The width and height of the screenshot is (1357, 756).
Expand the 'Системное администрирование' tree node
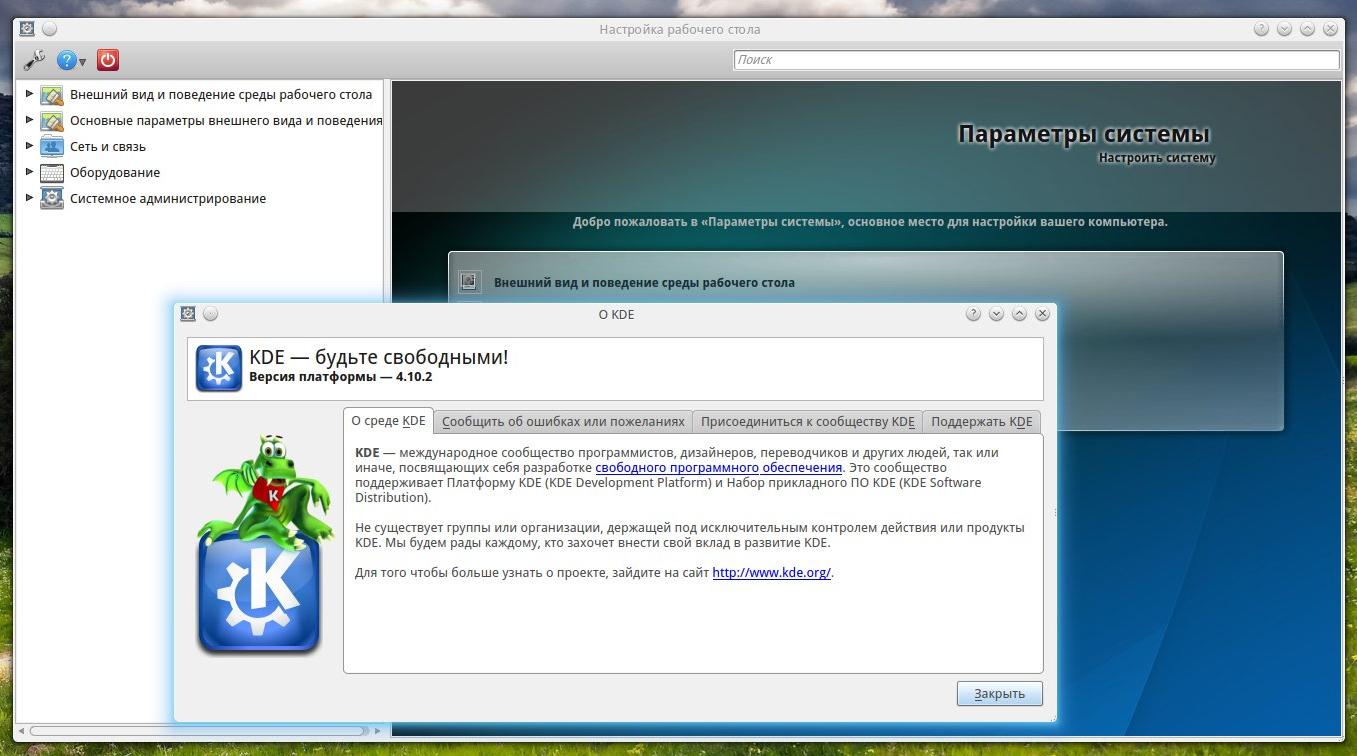[x=30, y=198]
